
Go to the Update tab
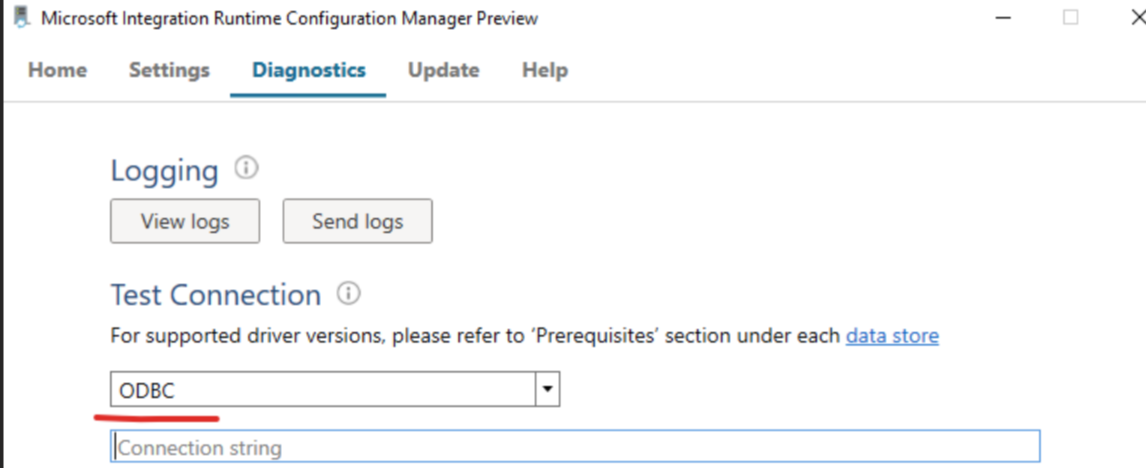(444, 70)
